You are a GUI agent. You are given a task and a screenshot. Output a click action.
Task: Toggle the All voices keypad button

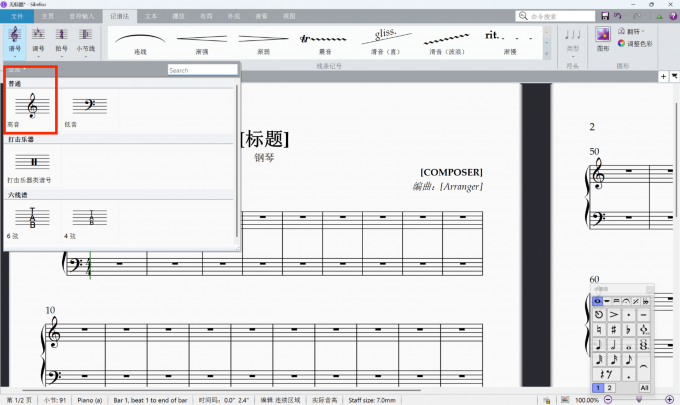(x=644, y=387)
